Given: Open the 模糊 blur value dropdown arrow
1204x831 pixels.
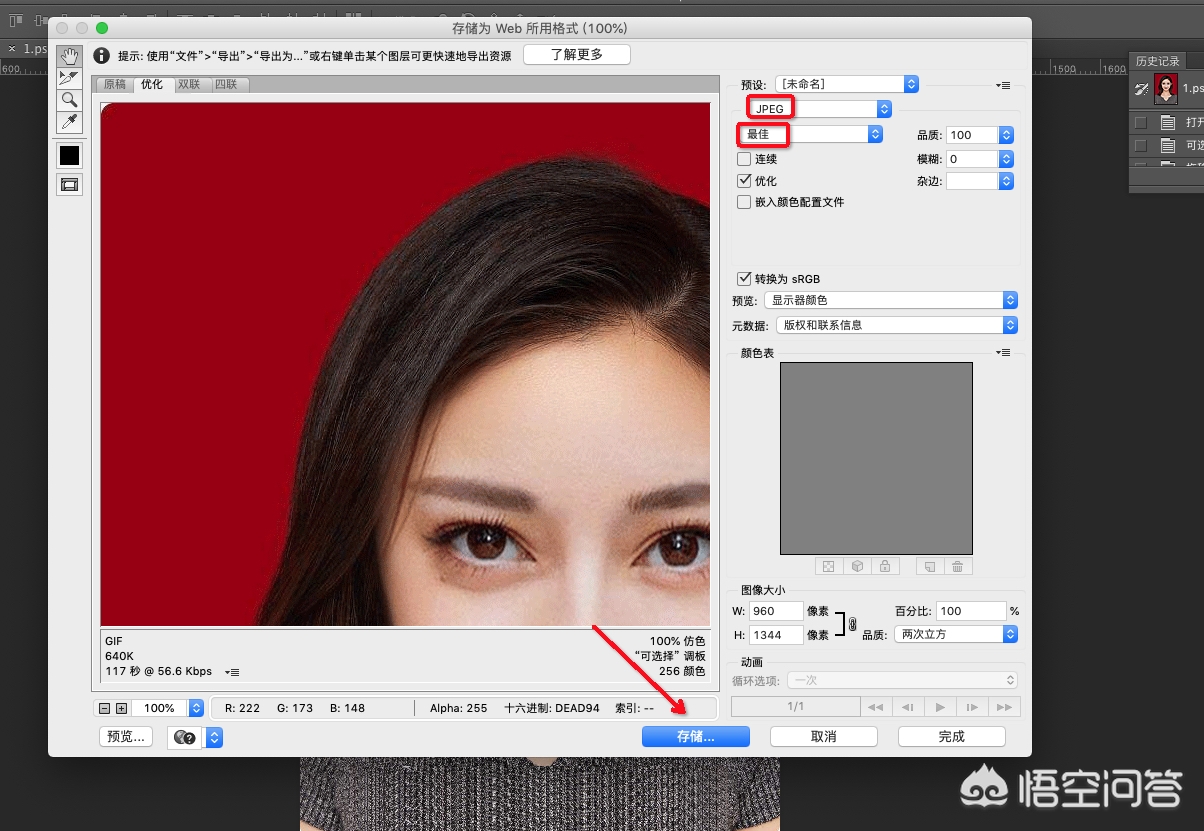Looking at the screenshot, I should (1007, 159).
